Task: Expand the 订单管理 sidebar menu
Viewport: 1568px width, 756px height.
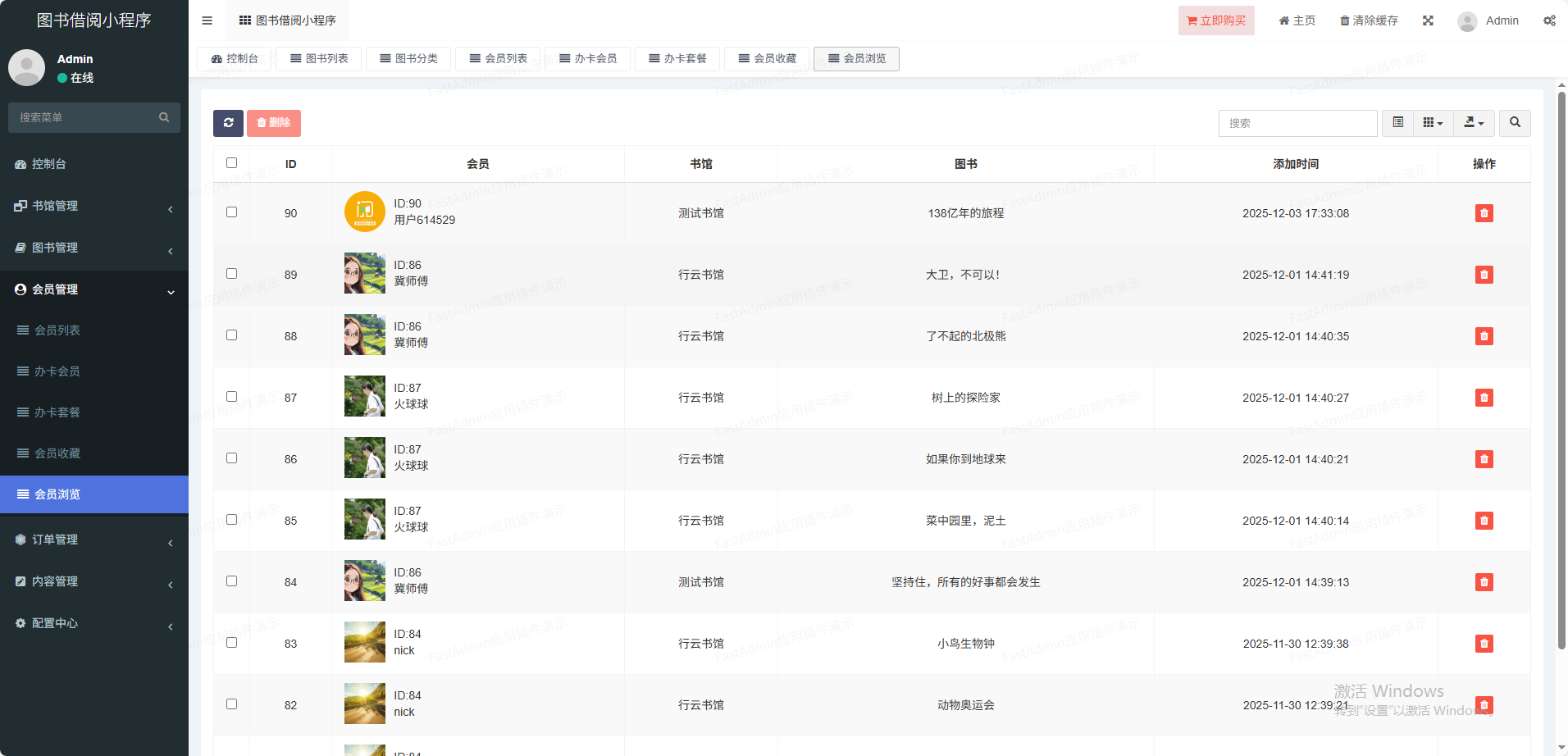Action: tap(94, 540)
